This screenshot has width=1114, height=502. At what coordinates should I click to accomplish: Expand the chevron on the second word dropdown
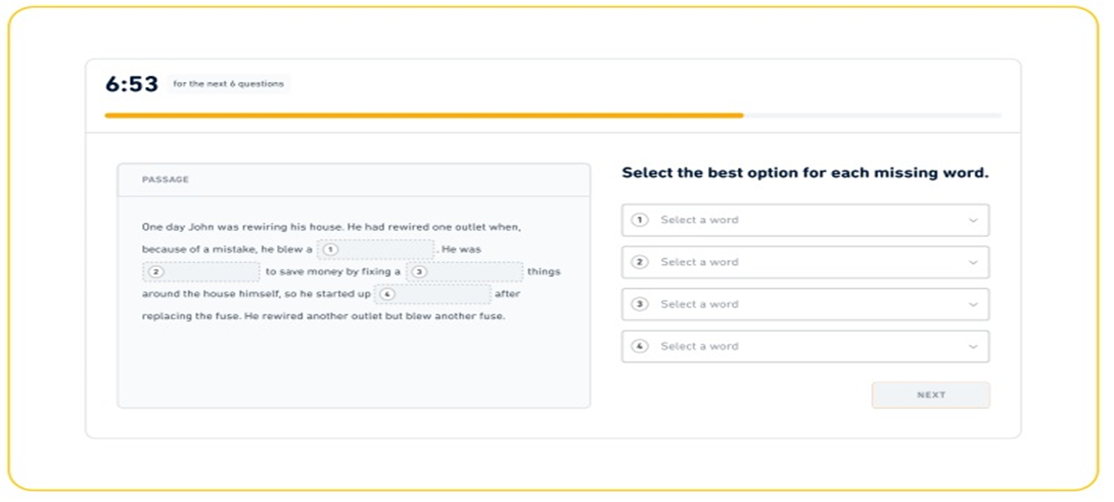[x=973, y=263]
